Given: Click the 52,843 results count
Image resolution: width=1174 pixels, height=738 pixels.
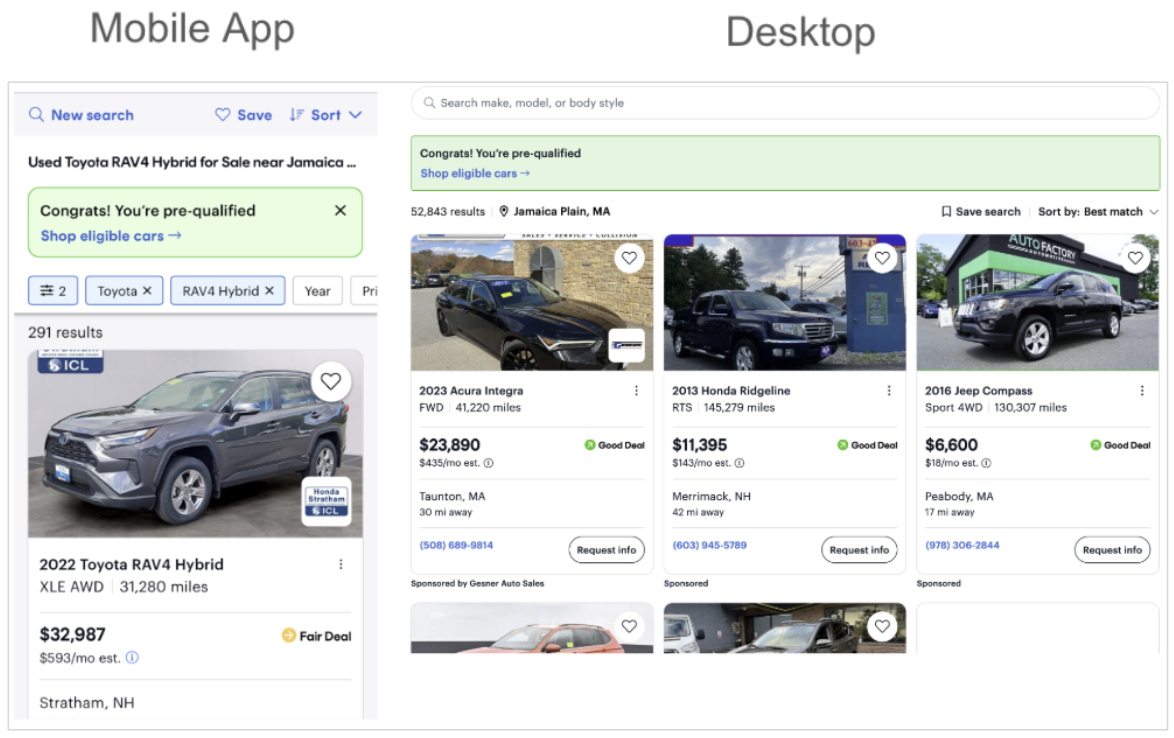Looking at the screenshot, I should 448,212.
